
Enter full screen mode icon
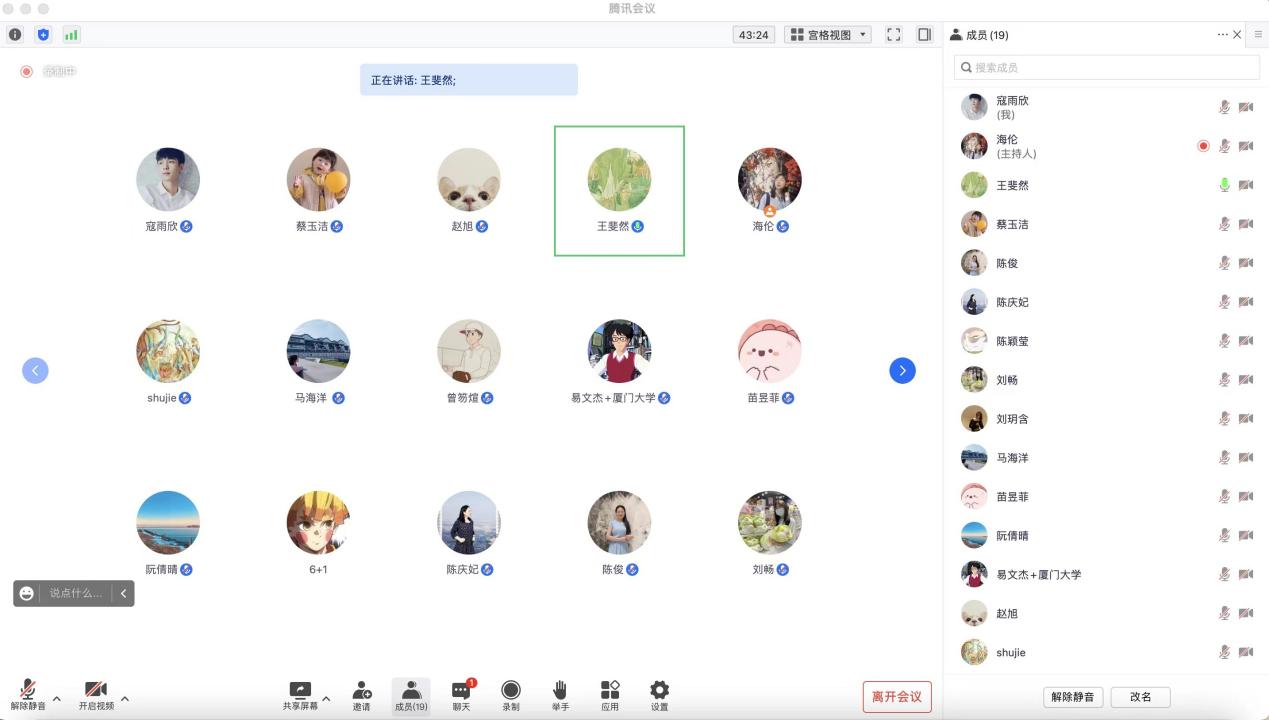[x=894, y=35]
